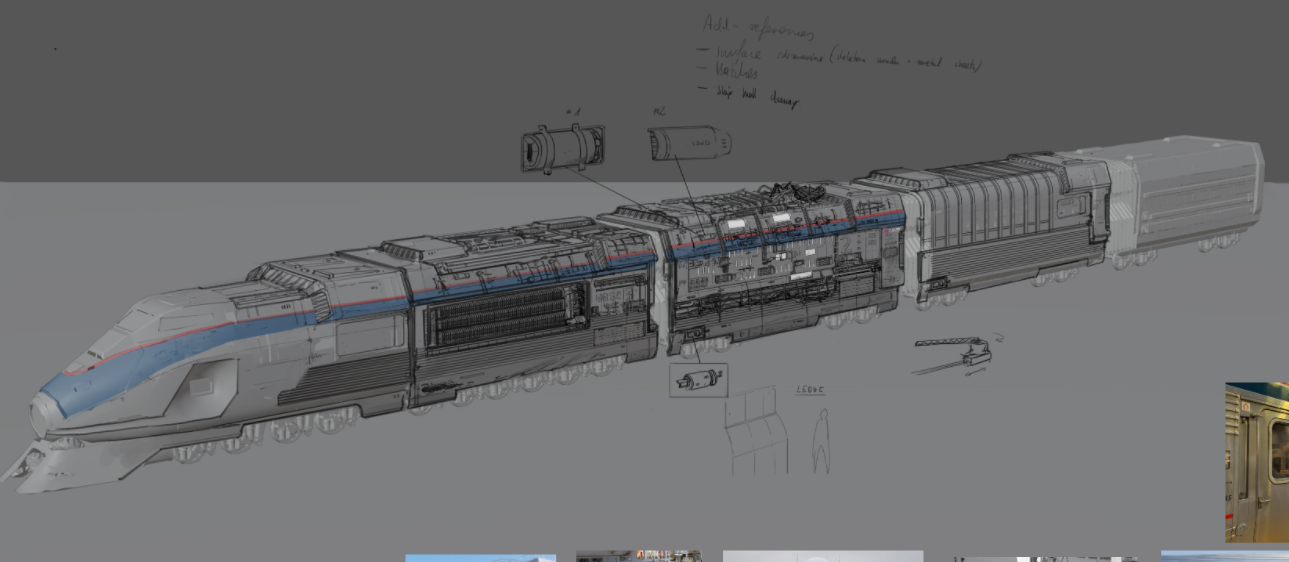Click the rightmost bottom reference thumbnail
Screen dimensions: 1289x562
tap(1224, 556)
